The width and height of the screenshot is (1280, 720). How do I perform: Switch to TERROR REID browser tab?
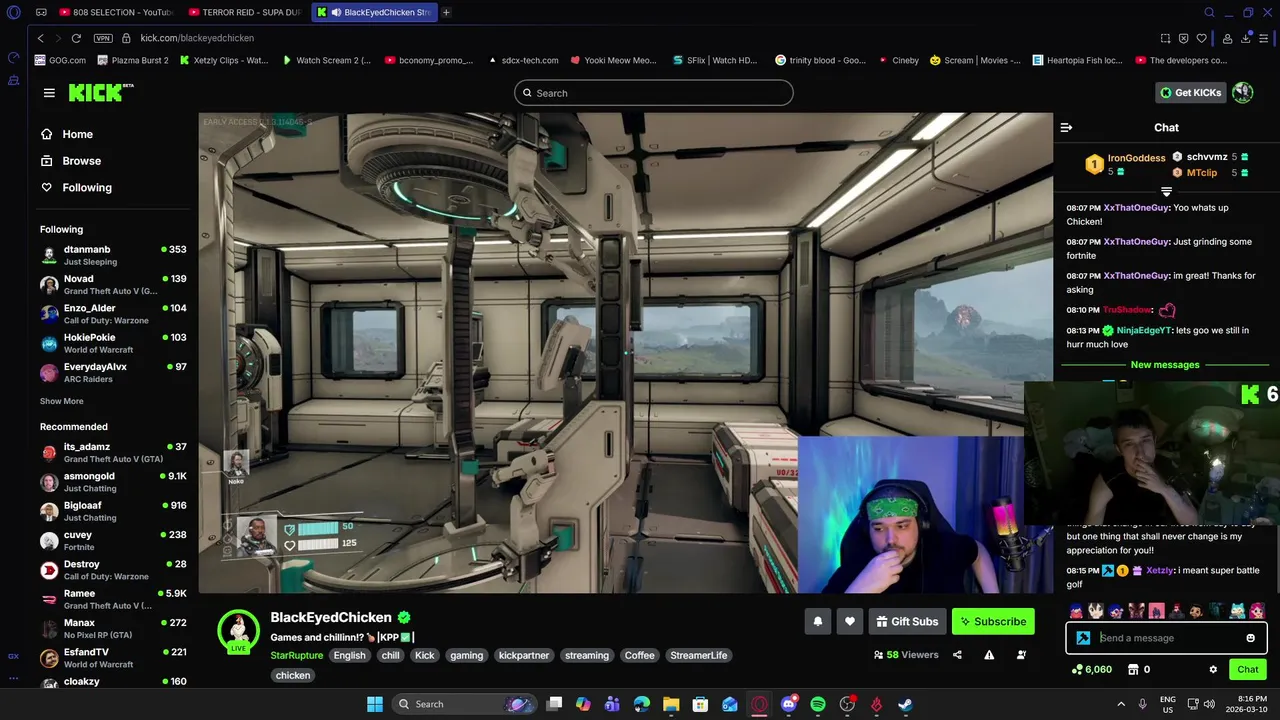click(x=245, y=12)
